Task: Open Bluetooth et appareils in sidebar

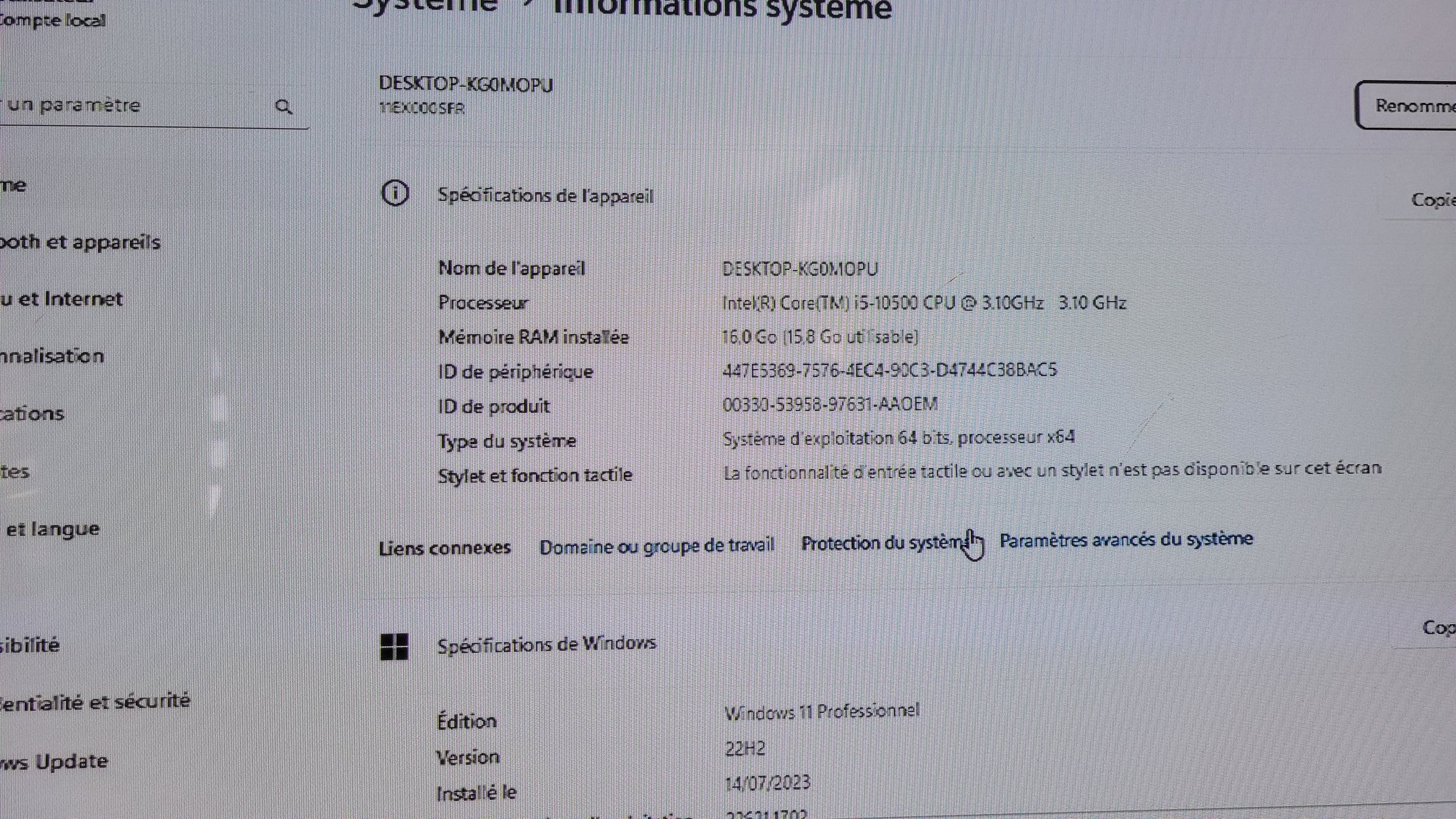Action: tap(80, 242)
